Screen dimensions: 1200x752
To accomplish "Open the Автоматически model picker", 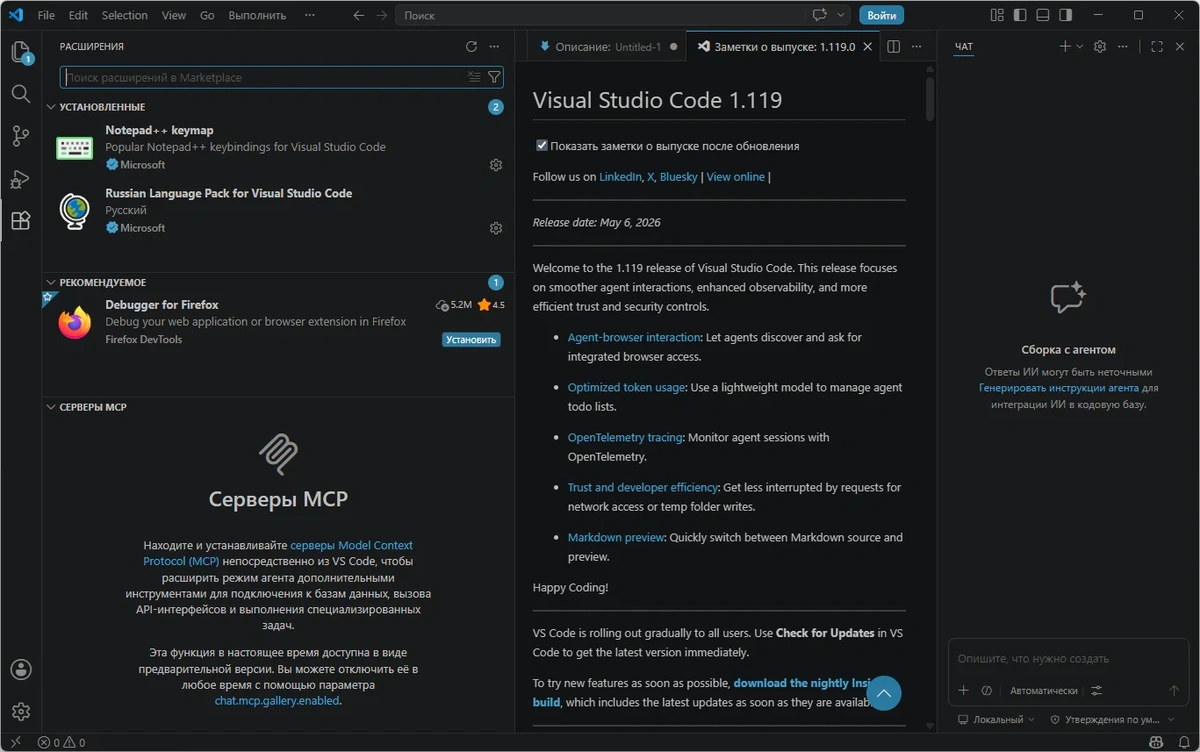I will click(x=1044, y=690).
